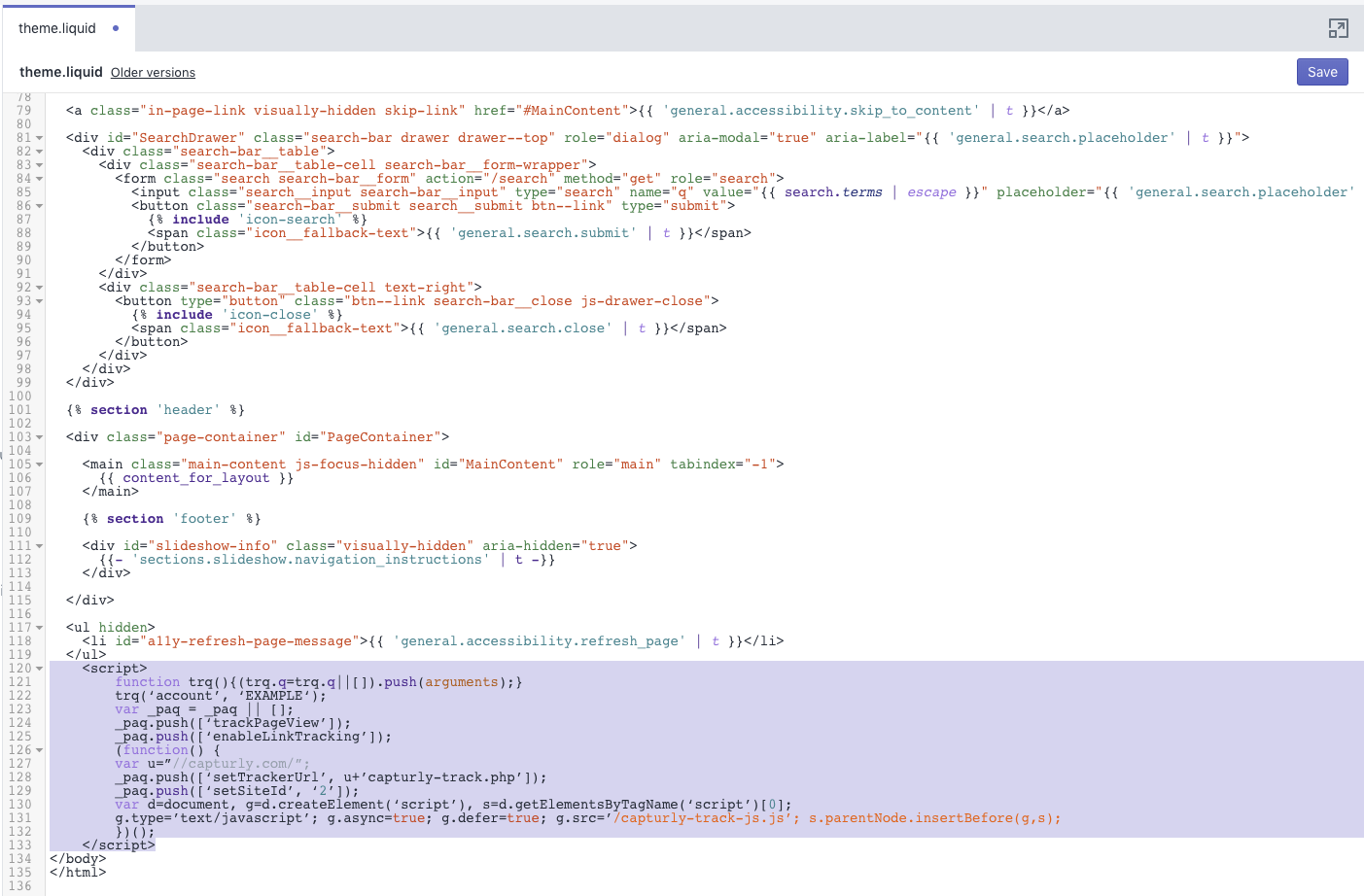
Task: Click the closing </body> tag
Action: point(78,859)
